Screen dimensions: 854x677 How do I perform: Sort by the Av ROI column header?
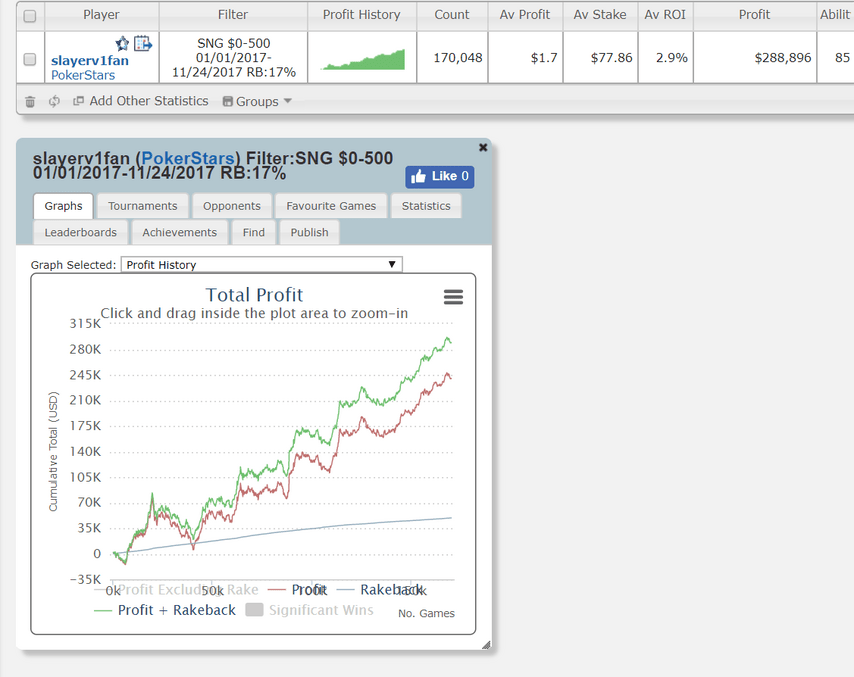(666, 15)
